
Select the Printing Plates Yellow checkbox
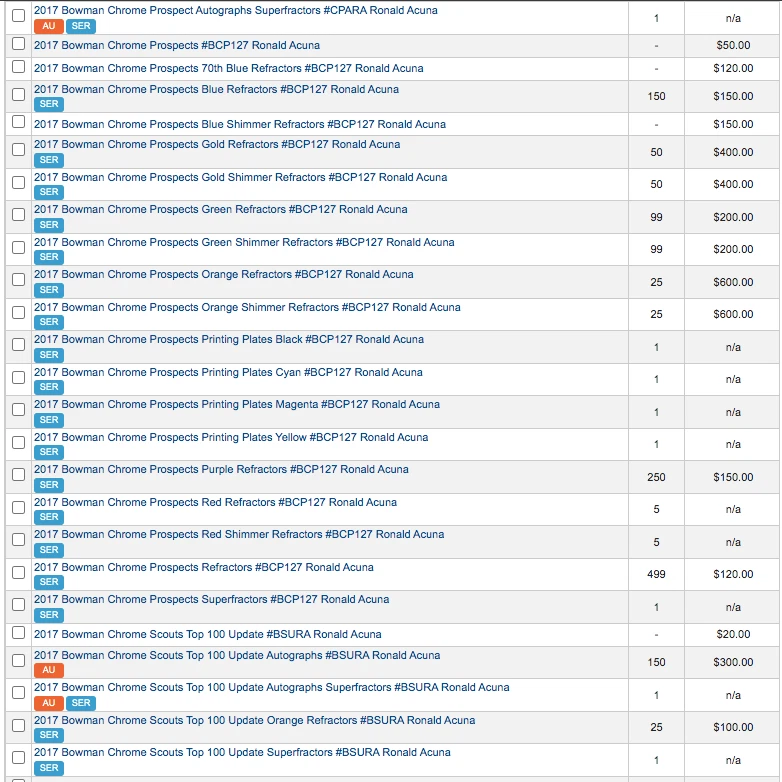tap(18, 442)
